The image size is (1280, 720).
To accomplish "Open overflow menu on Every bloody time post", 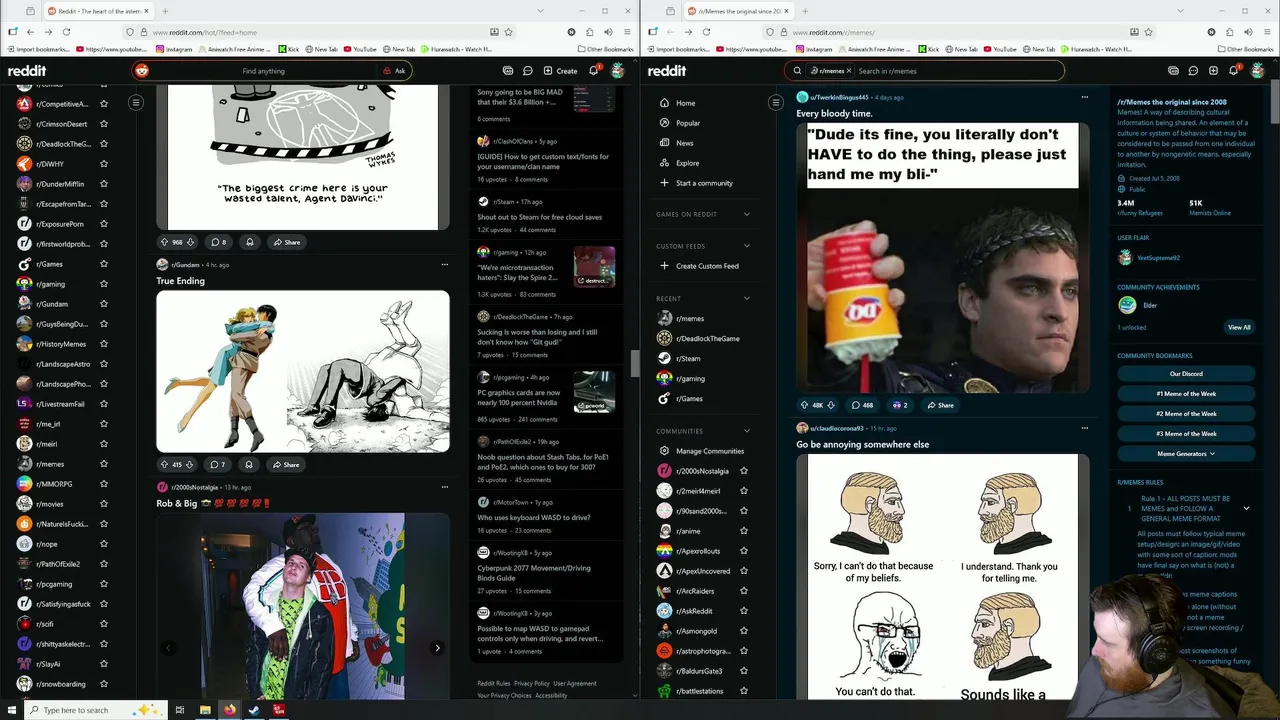I will (x=1084, y=97).
